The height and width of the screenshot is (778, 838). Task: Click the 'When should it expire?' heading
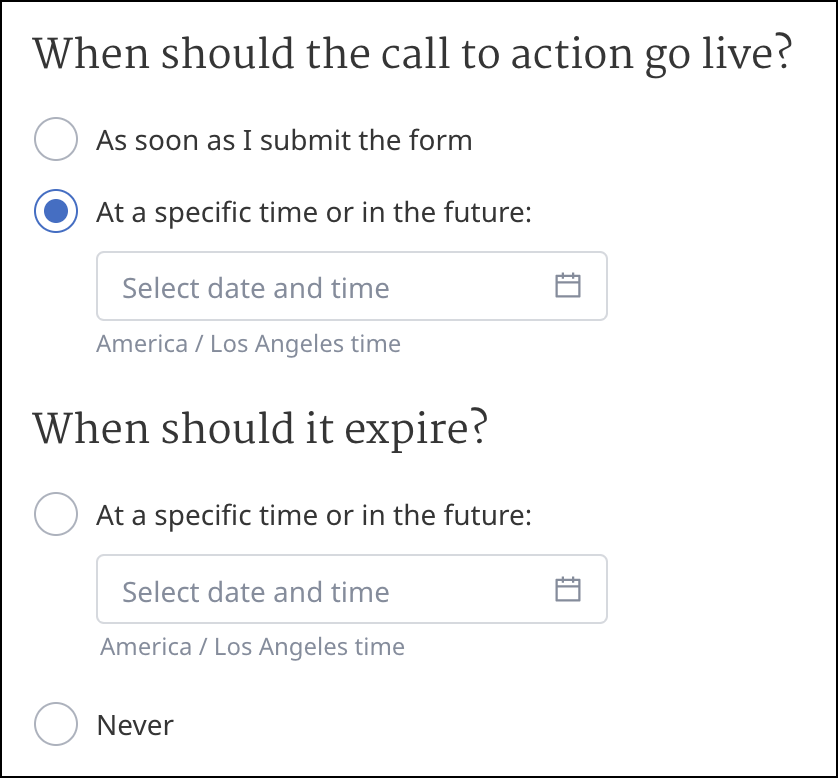260,429
